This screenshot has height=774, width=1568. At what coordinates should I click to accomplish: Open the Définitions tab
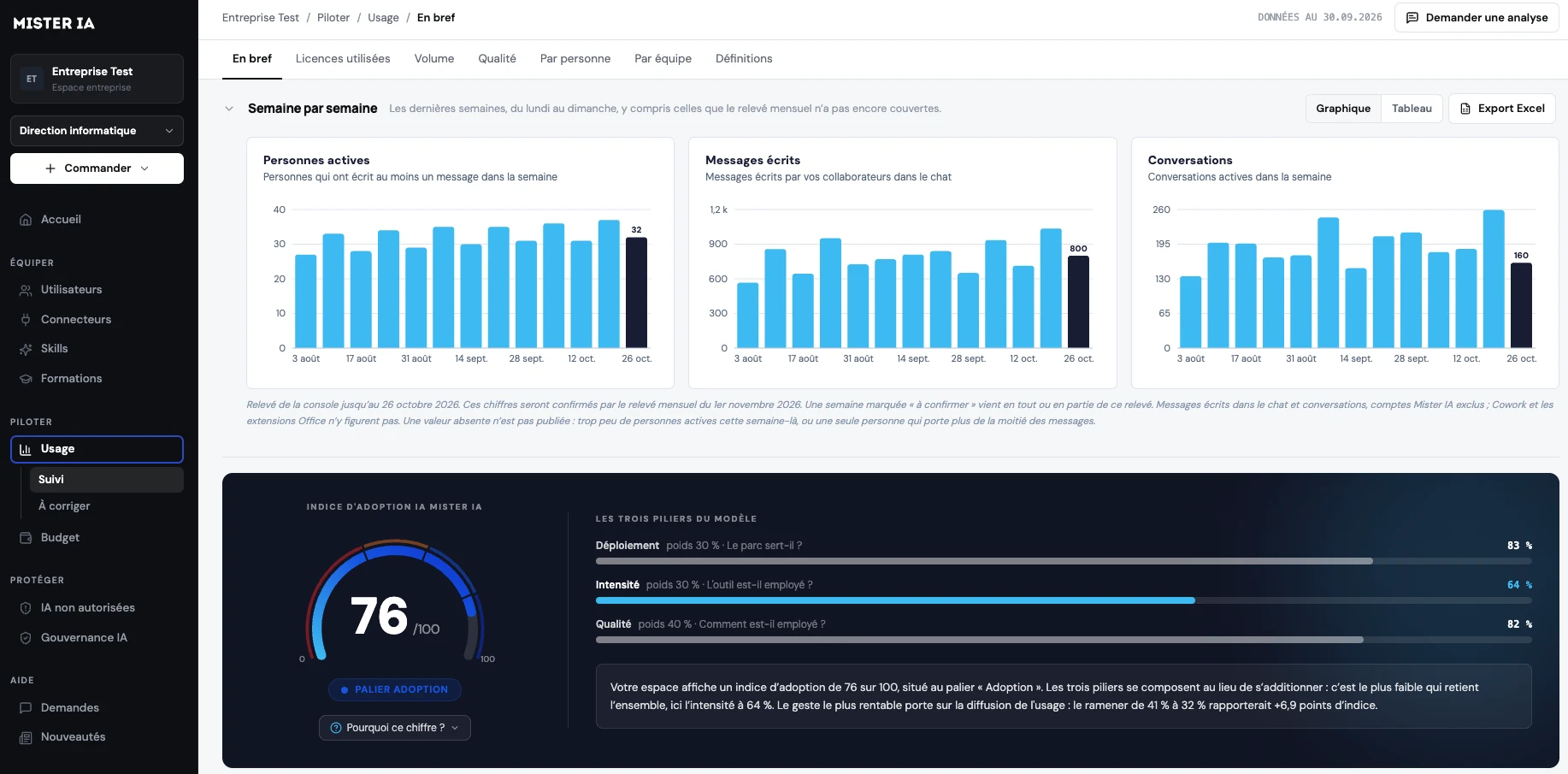click(744, 59)
